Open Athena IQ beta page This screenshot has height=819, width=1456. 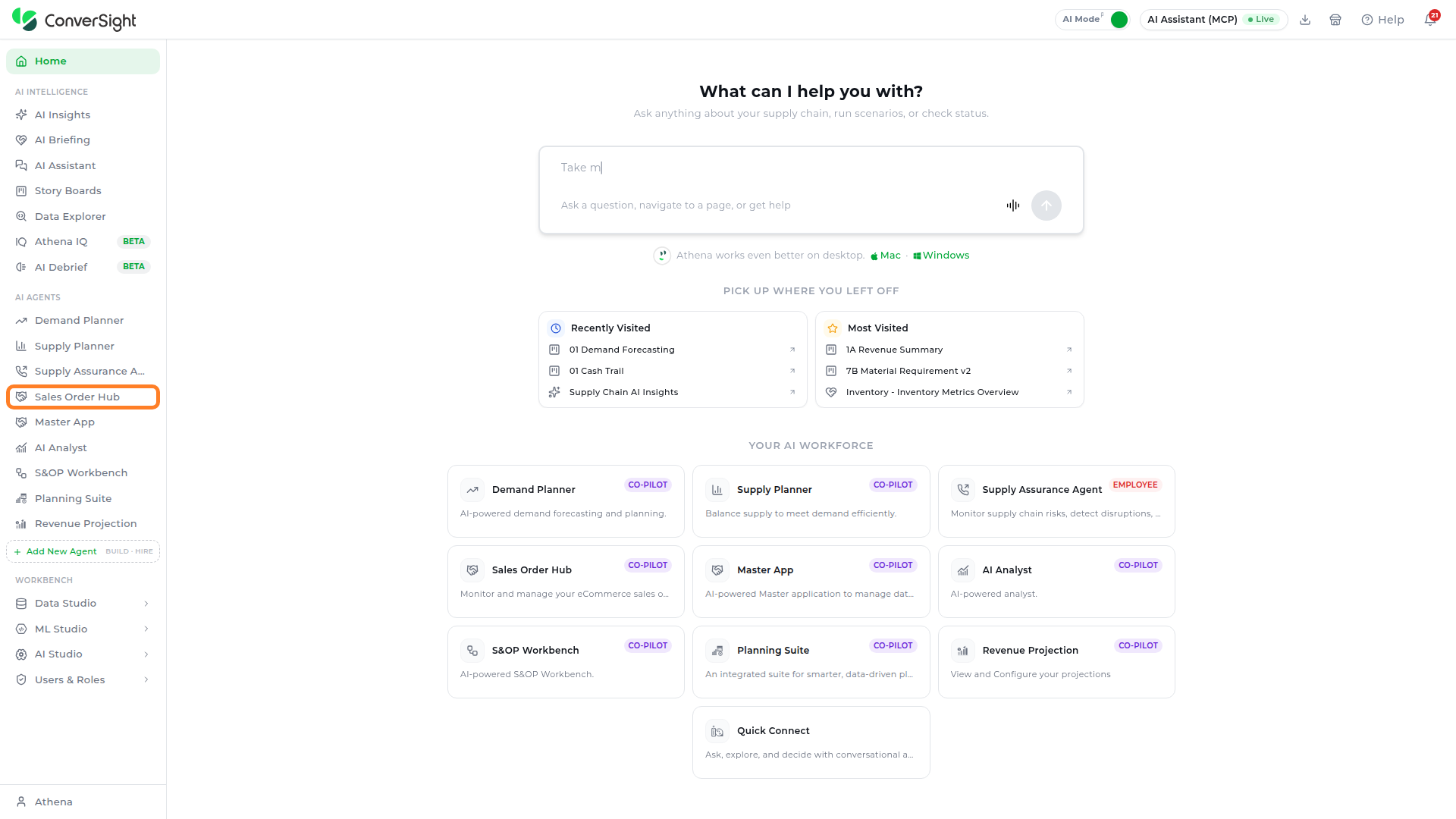83,242
